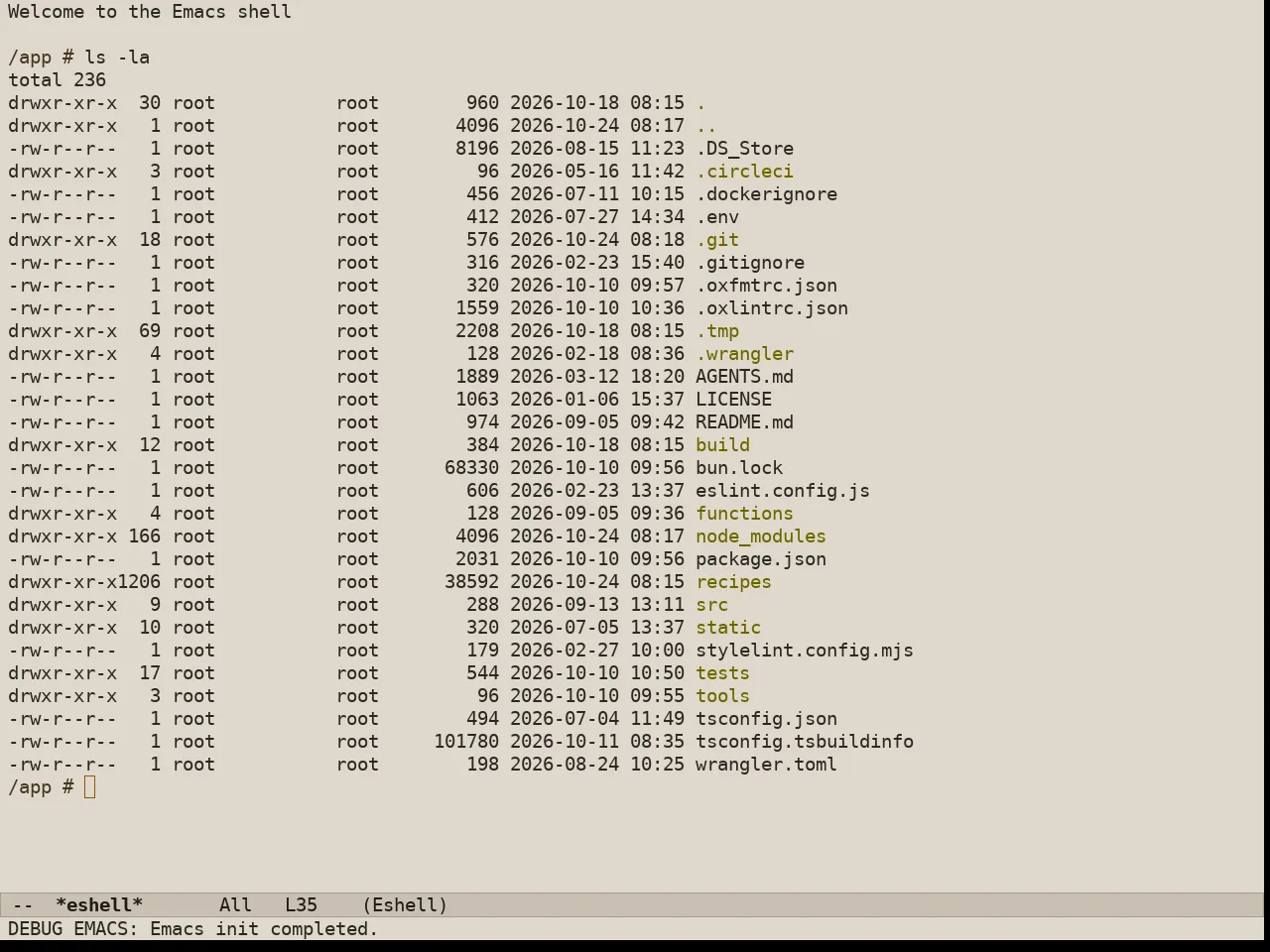Place cursor at the empty /app # prompt
1270x952 pixels.
90,787
